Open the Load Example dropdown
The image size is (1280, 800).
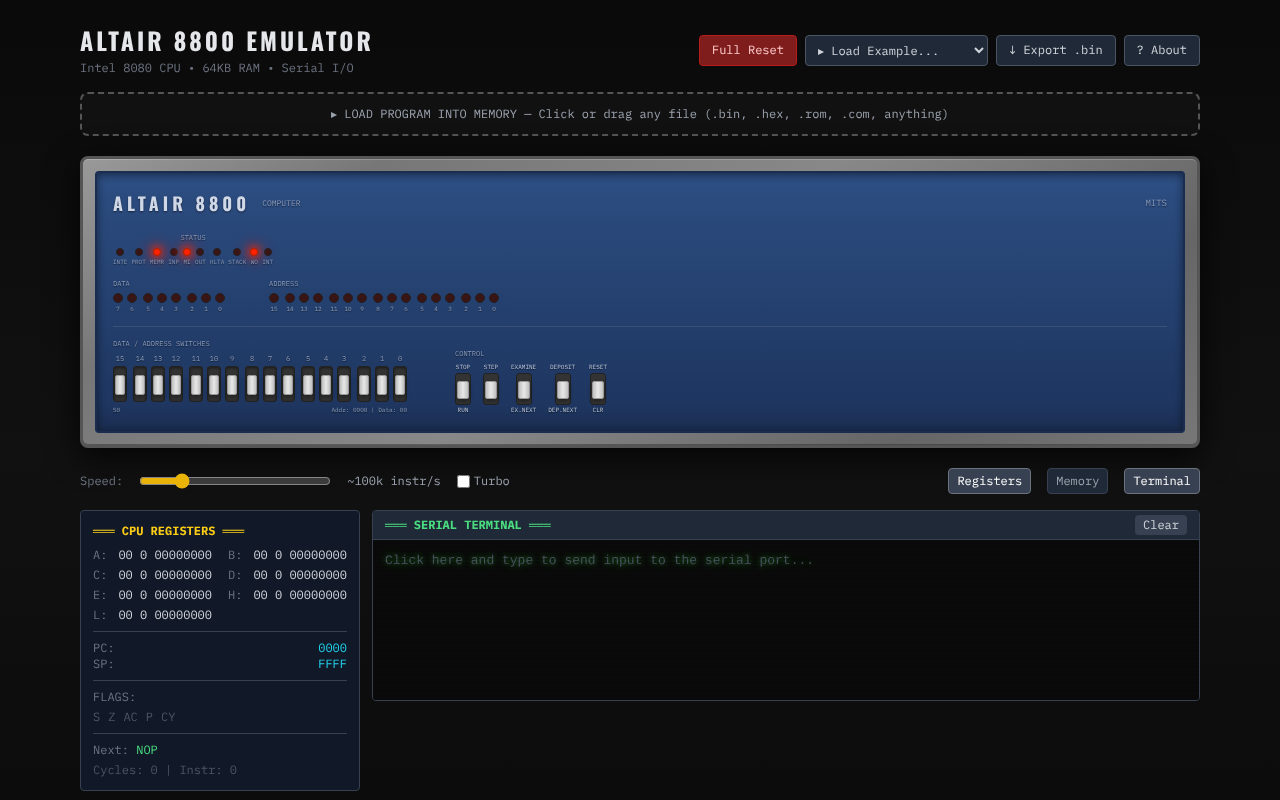[x=896, y=50]
